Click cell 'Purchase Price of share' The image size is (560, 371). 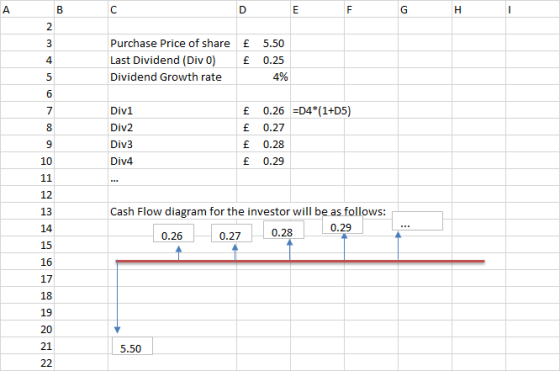172,43
